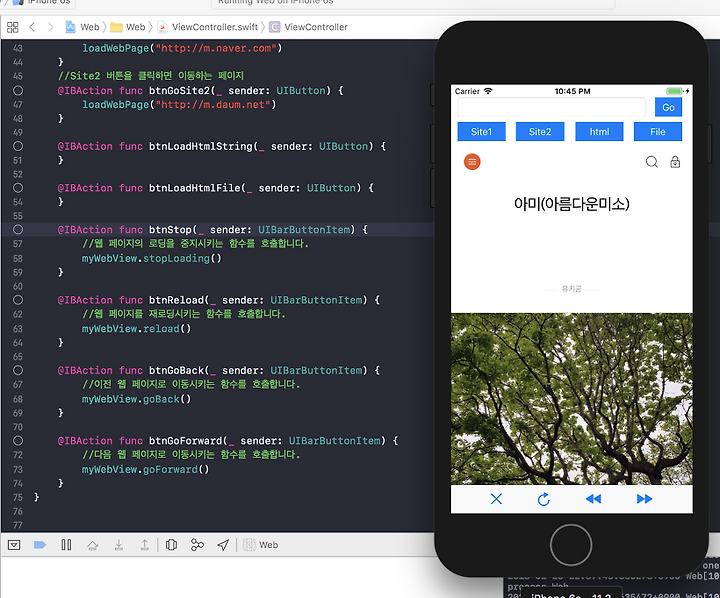Click connection circle for btnLoadHtmlFile

pyautogui.click(x=18, y=188)
